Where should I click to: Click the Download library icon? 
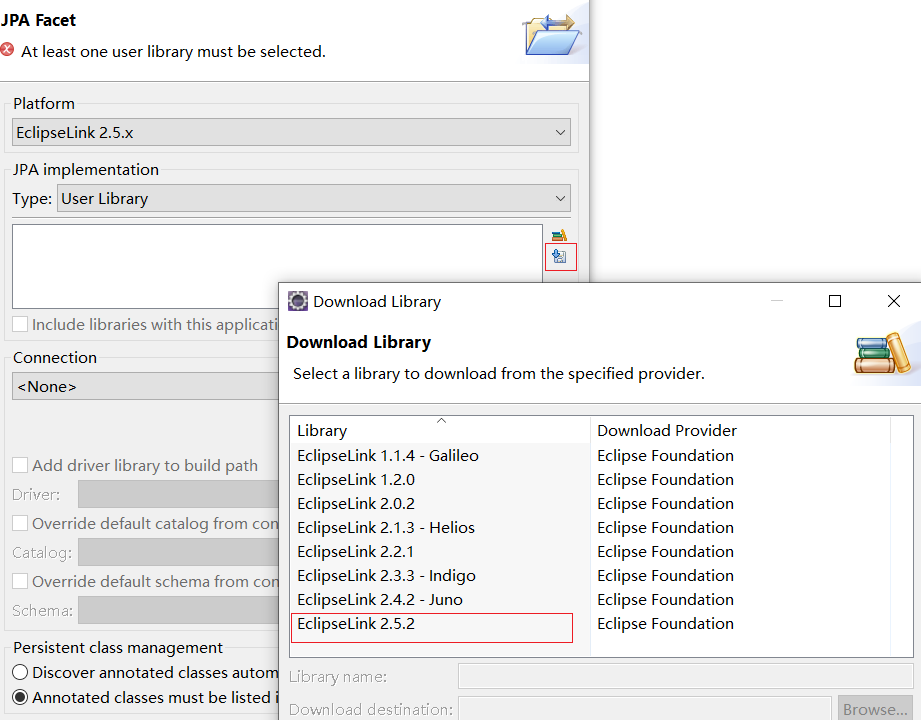[x=560, y=257]
